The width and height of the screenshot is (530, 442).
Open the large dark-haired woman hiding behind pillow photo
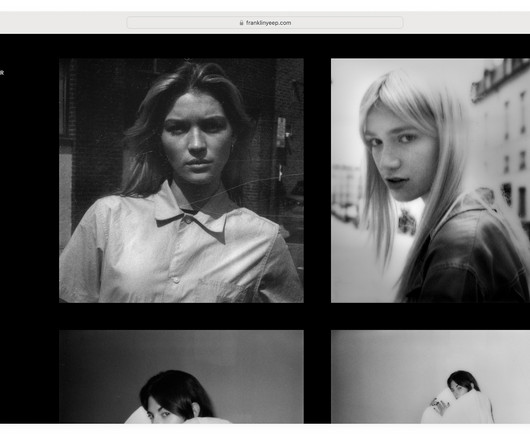(181, 376)
